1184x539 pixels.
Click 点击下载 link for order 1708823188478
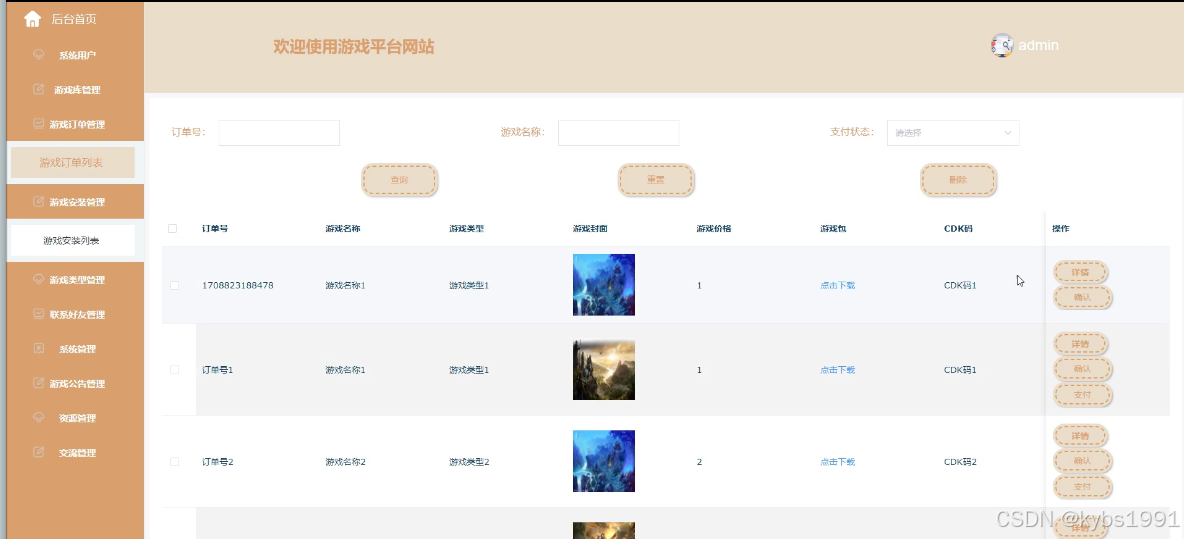pyautogui.click(x=837, y=285)
